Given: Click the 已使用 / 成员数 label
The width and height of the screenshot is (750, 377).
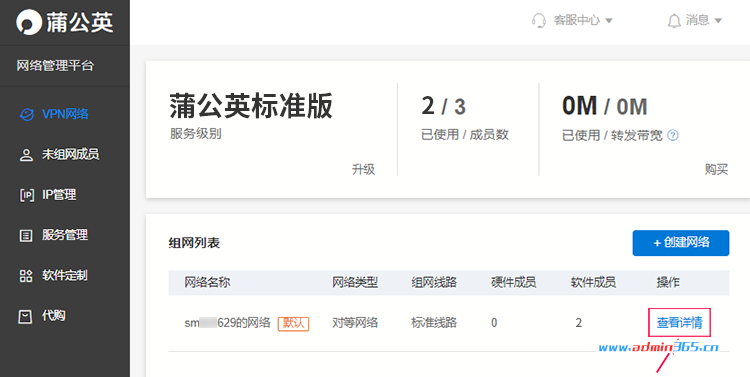Looking at the screenshot, I should click(x=465, y=135).
